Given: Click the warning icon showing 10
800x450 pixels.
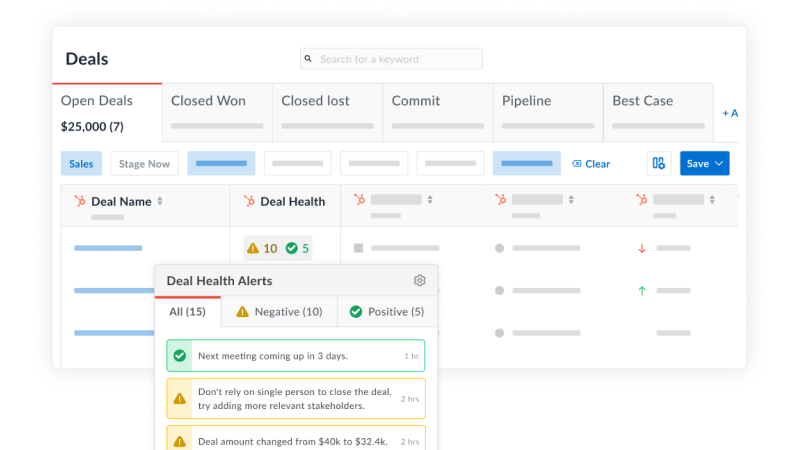Looking at the screenshot, I should pos(253,248).
